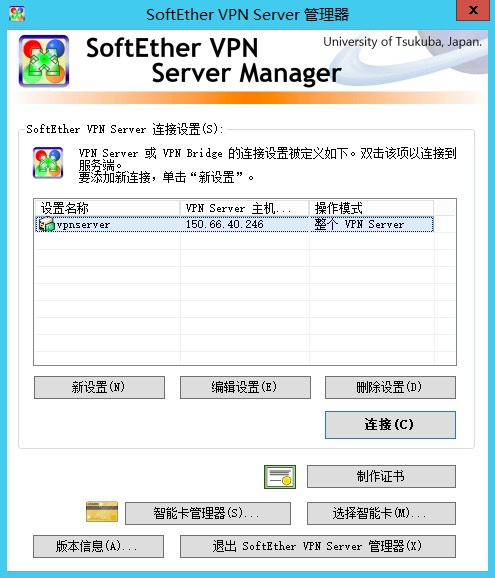This screenshot has height=578, width=495.
Task: Click the SoftEther logo in the banner
Action: tap(44, 61)
